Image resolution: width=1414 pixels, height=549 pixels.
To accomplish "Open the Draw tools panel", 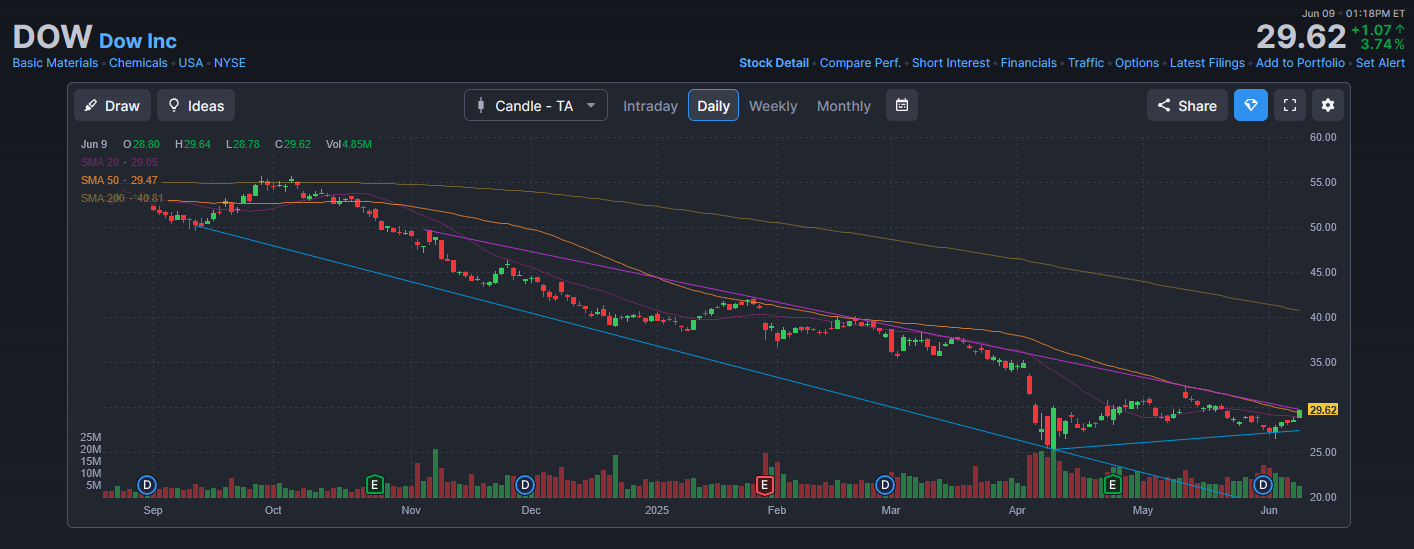I will point(112,106).
